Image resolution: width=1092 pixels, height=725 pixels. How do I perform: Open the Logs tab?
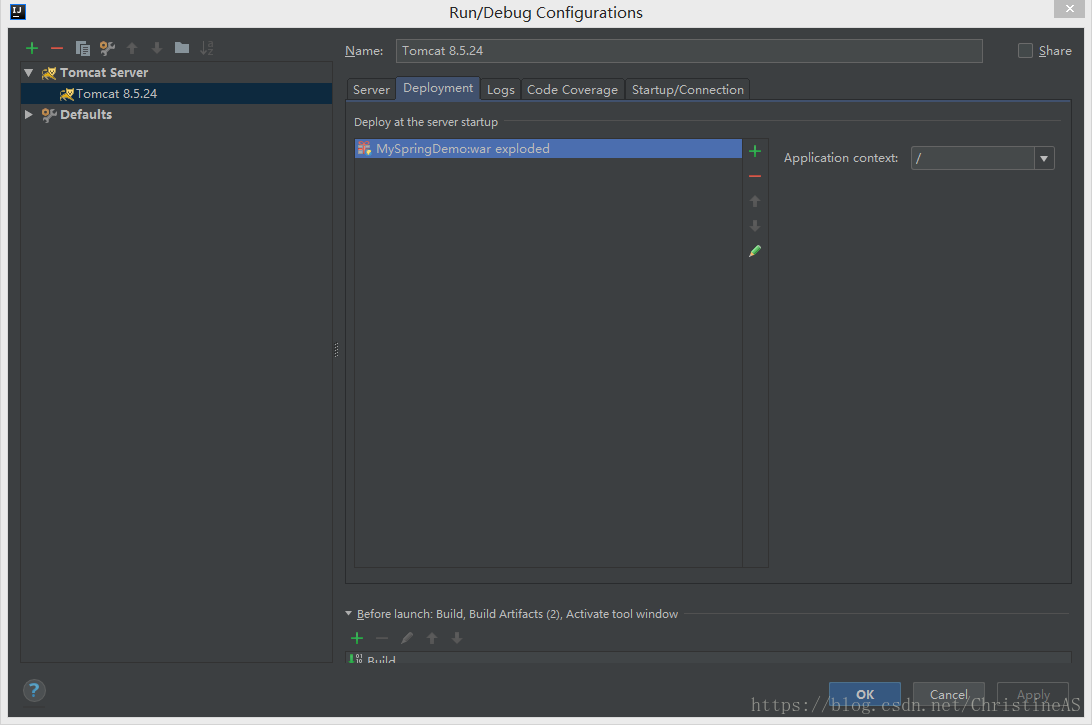(x=501, y=90)
